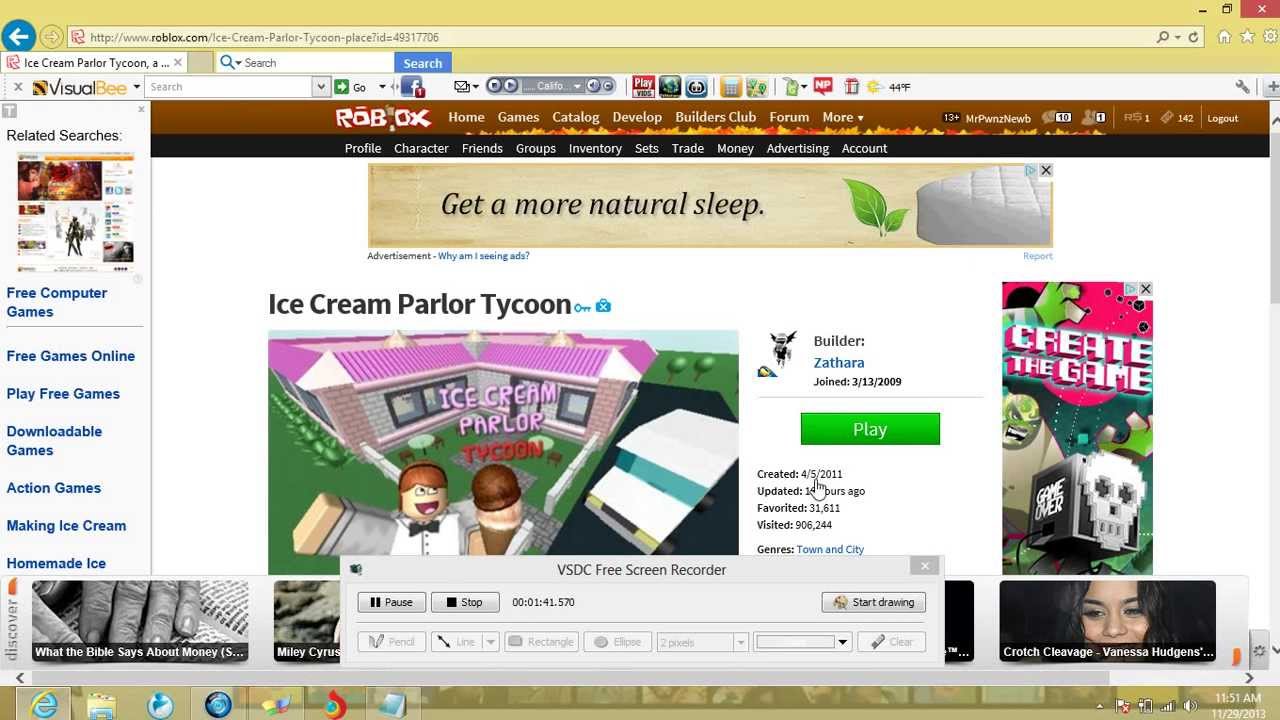This screenshot has height=720, width=1280.
Task: Open Favorites via the star icon
Action: click(x=1247, y=37)
